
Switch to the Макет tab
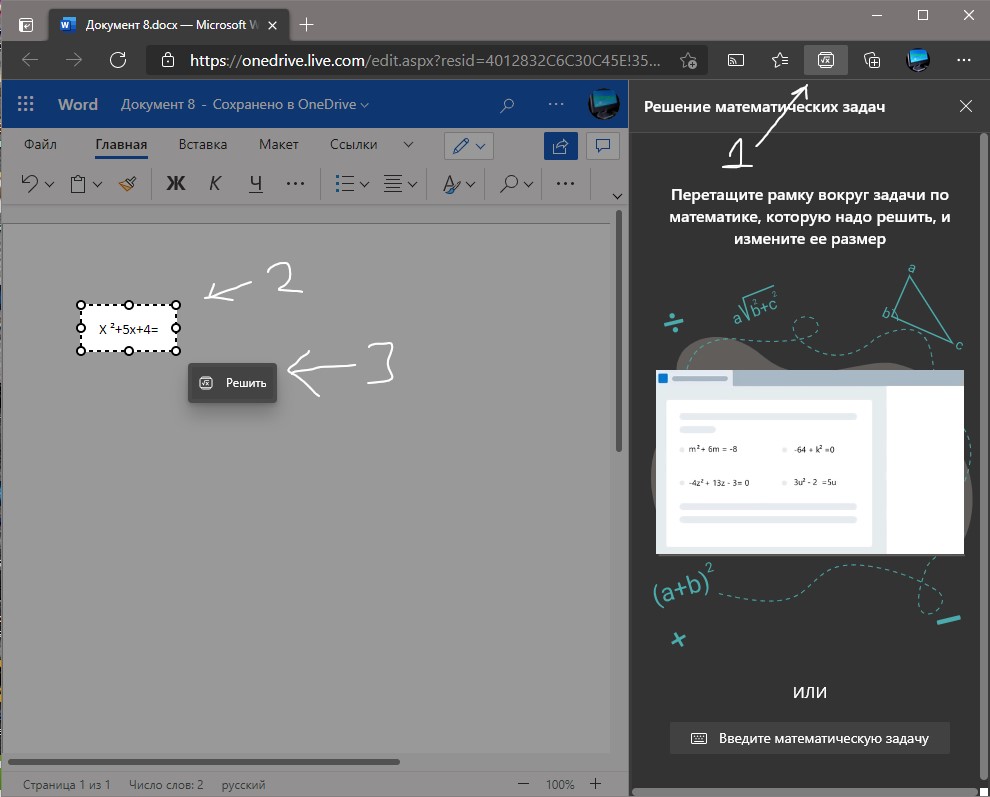click(278, 145)
